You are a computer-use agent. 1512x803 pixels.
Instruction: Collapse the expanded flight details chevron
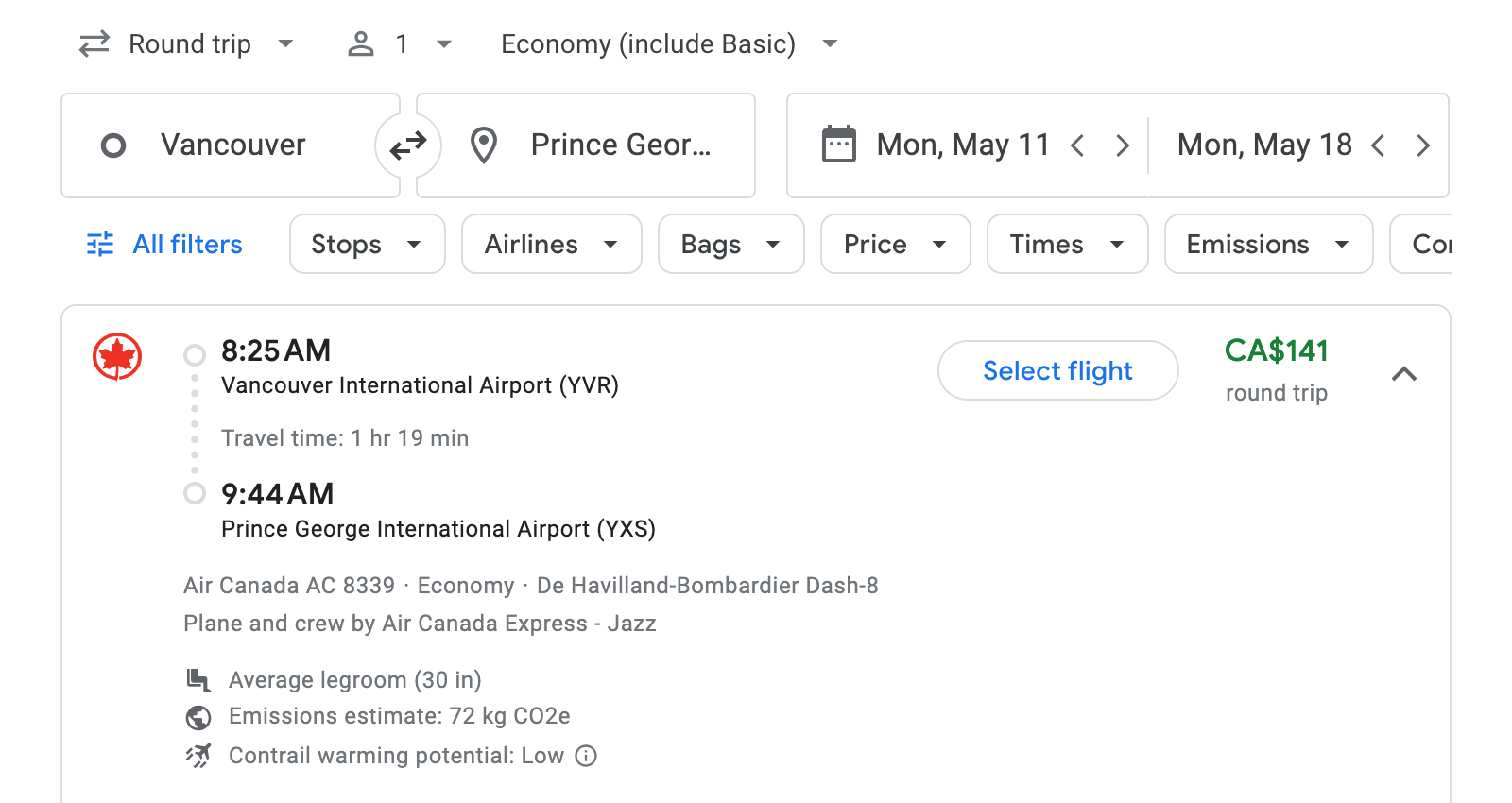tap(1405, 374)
